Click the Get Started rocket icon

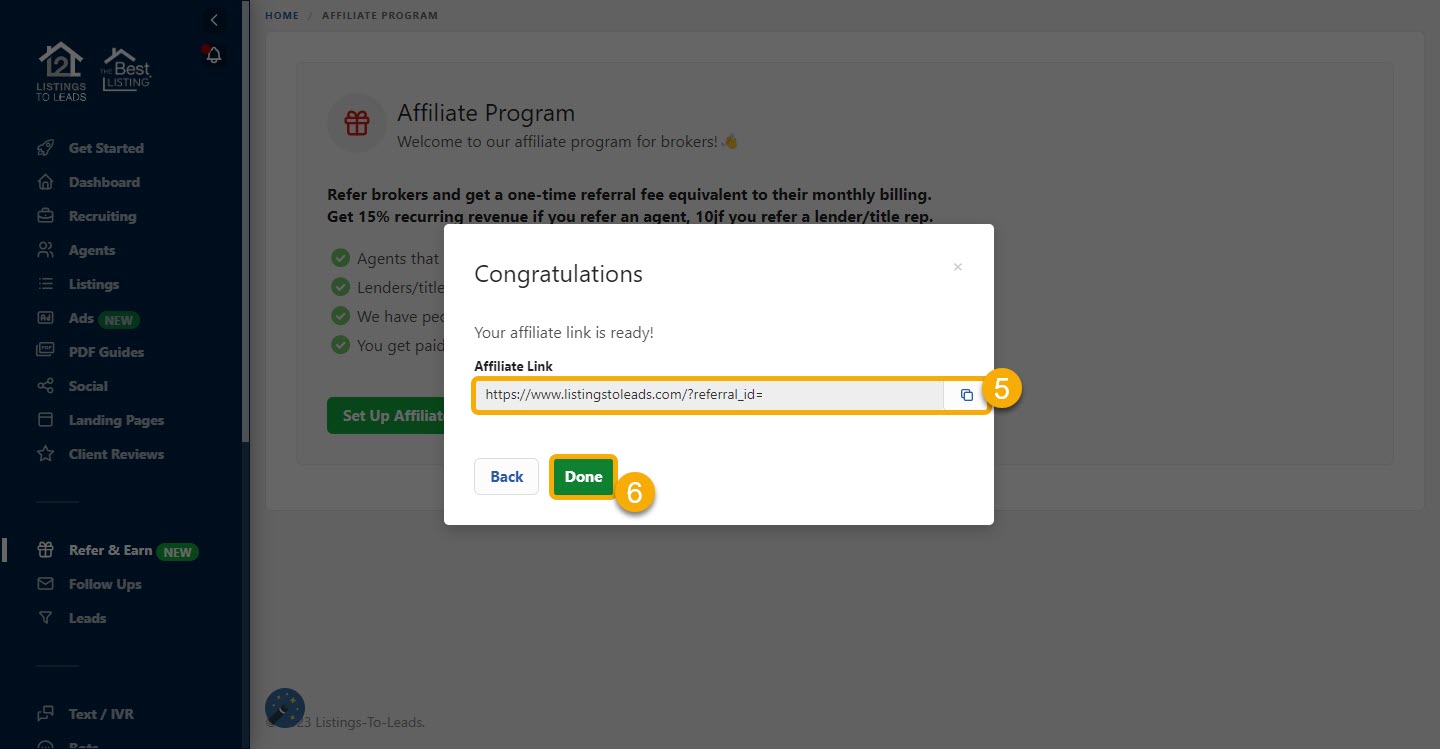[45, 148]
